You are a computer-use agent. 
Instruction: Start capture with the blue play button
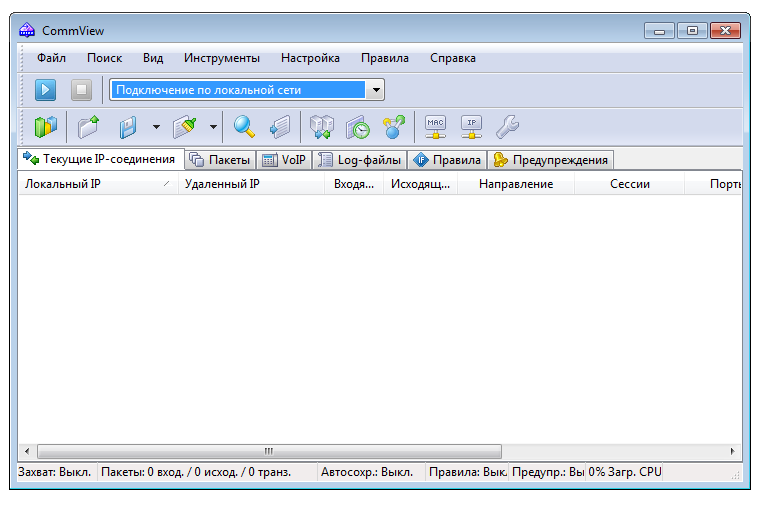click(46, 90)
